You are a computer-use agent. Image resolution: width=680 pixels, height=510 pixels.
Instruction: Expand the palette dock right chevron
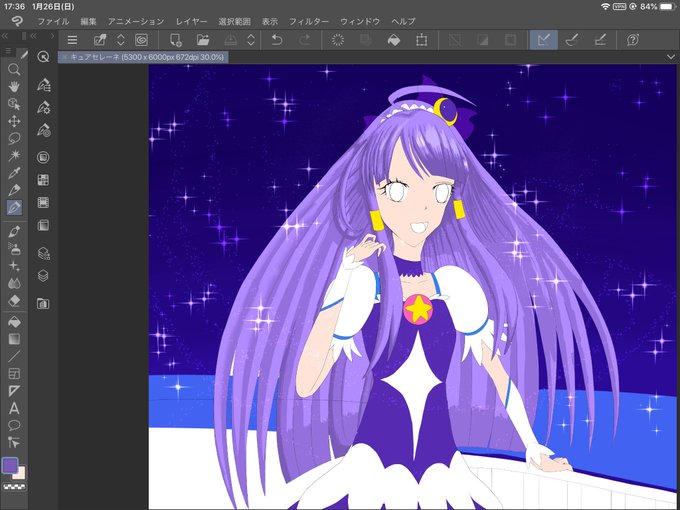52,36
